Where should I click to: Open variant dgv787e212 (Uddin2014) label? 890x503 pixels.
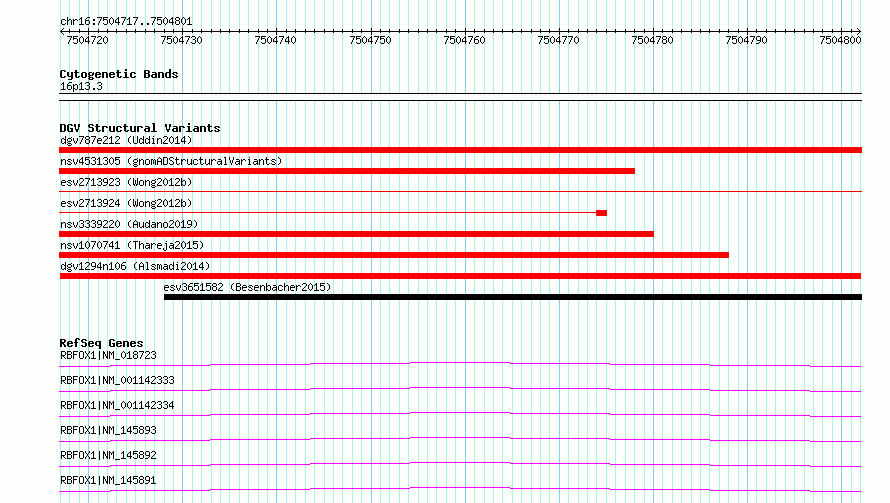coord(126,140)
